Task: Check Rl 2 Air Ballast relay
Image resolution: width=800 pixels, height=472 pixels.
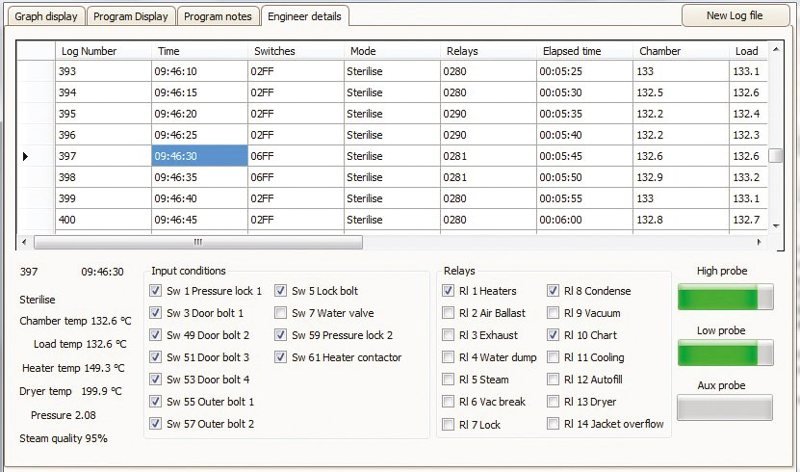Action: coord(448,313)
